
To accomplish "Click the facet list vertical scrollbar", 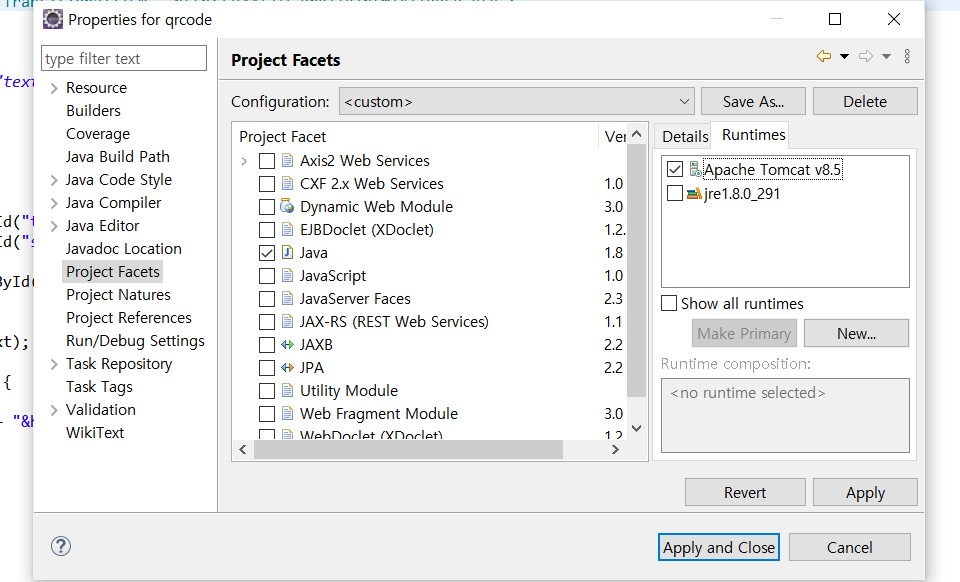I will (637, 270).
